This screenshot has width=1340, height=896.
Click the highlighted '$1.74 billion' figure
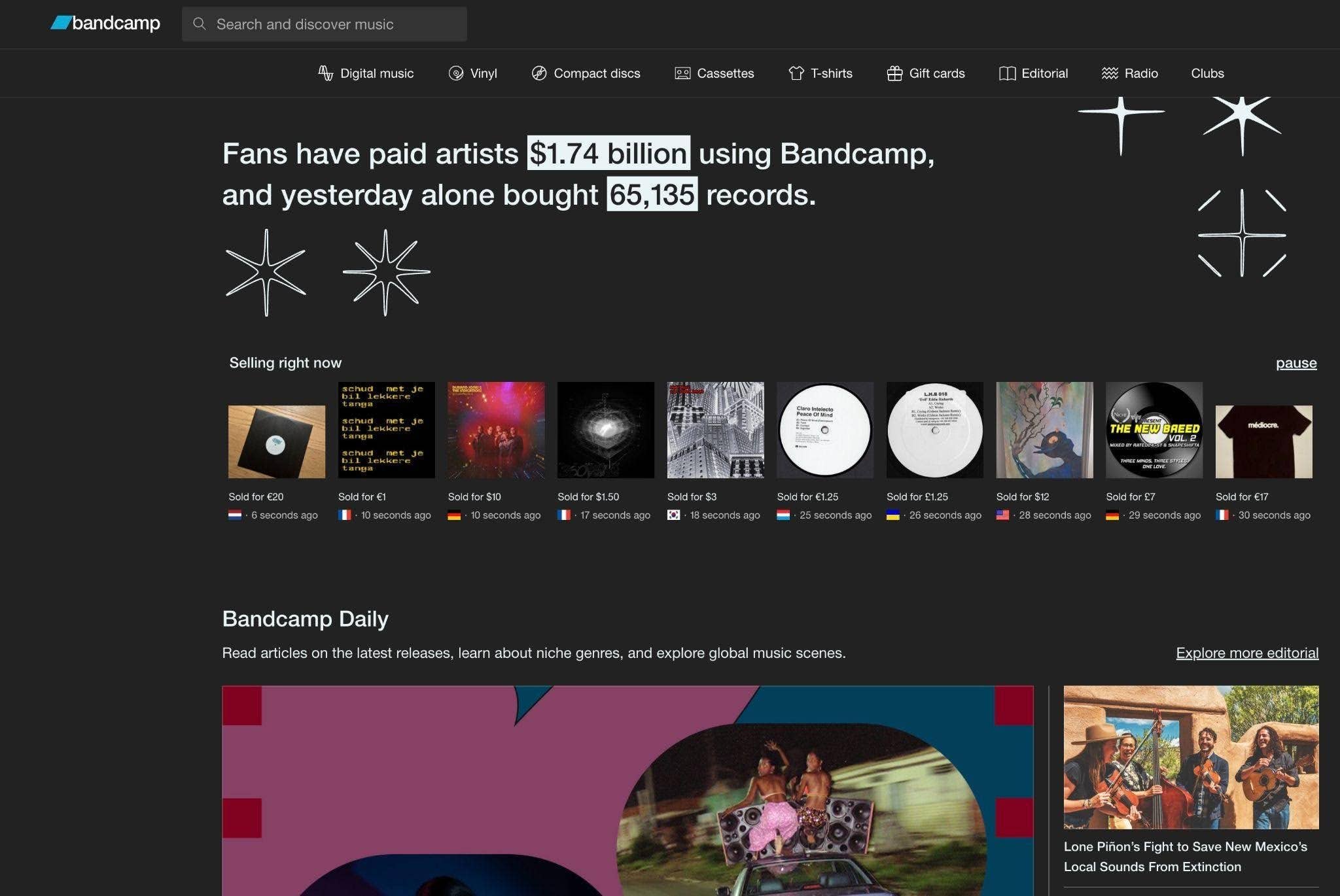coord(608,153)
